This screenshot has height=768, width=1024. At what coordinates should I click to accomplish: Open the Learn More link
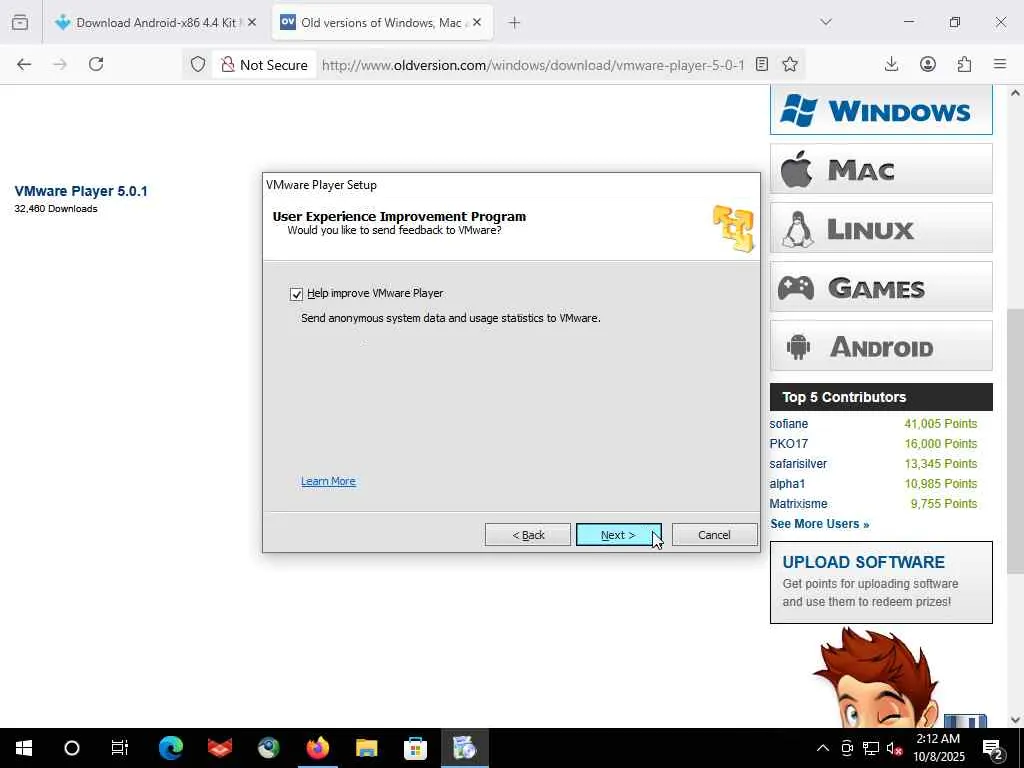pyautogui.click(x=328, y=481)
